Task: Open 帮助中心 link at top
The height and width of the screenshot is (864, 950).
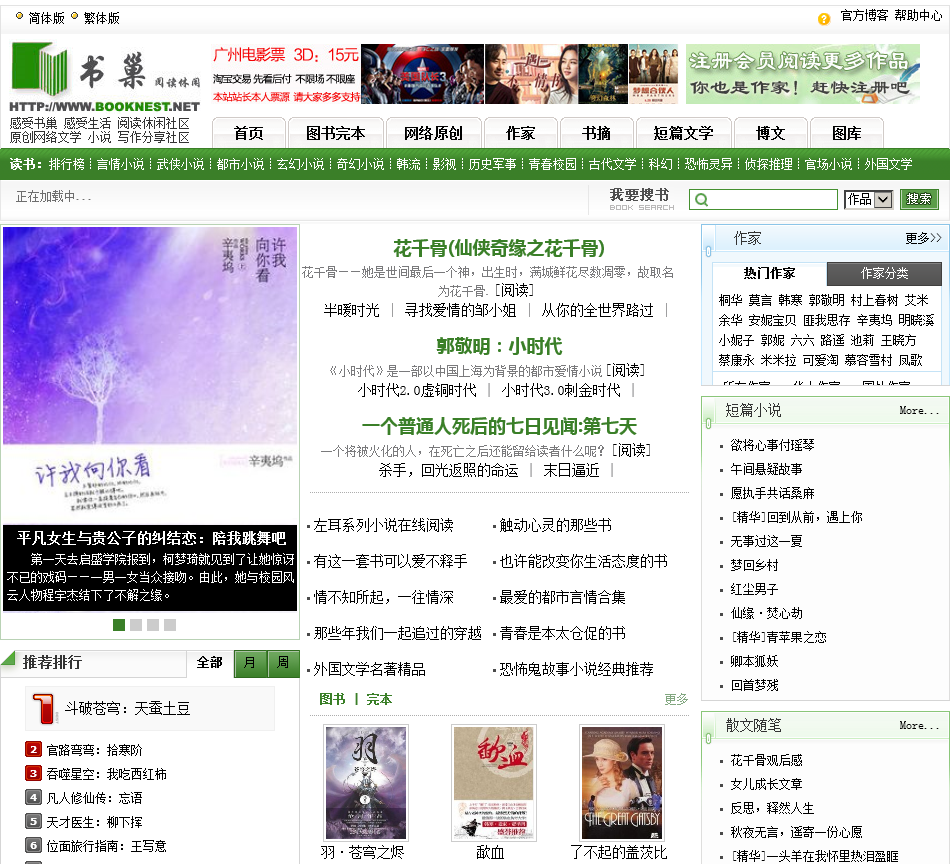Action: (918, 16)
